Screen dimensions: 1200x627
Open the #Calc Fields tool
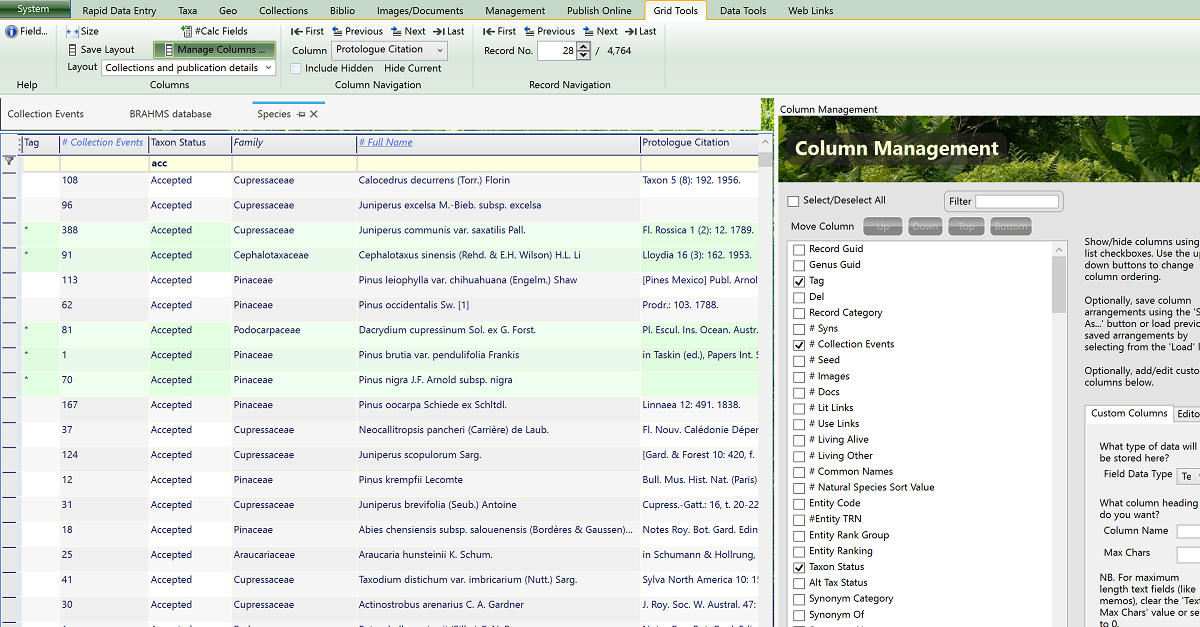coord(214,31)
